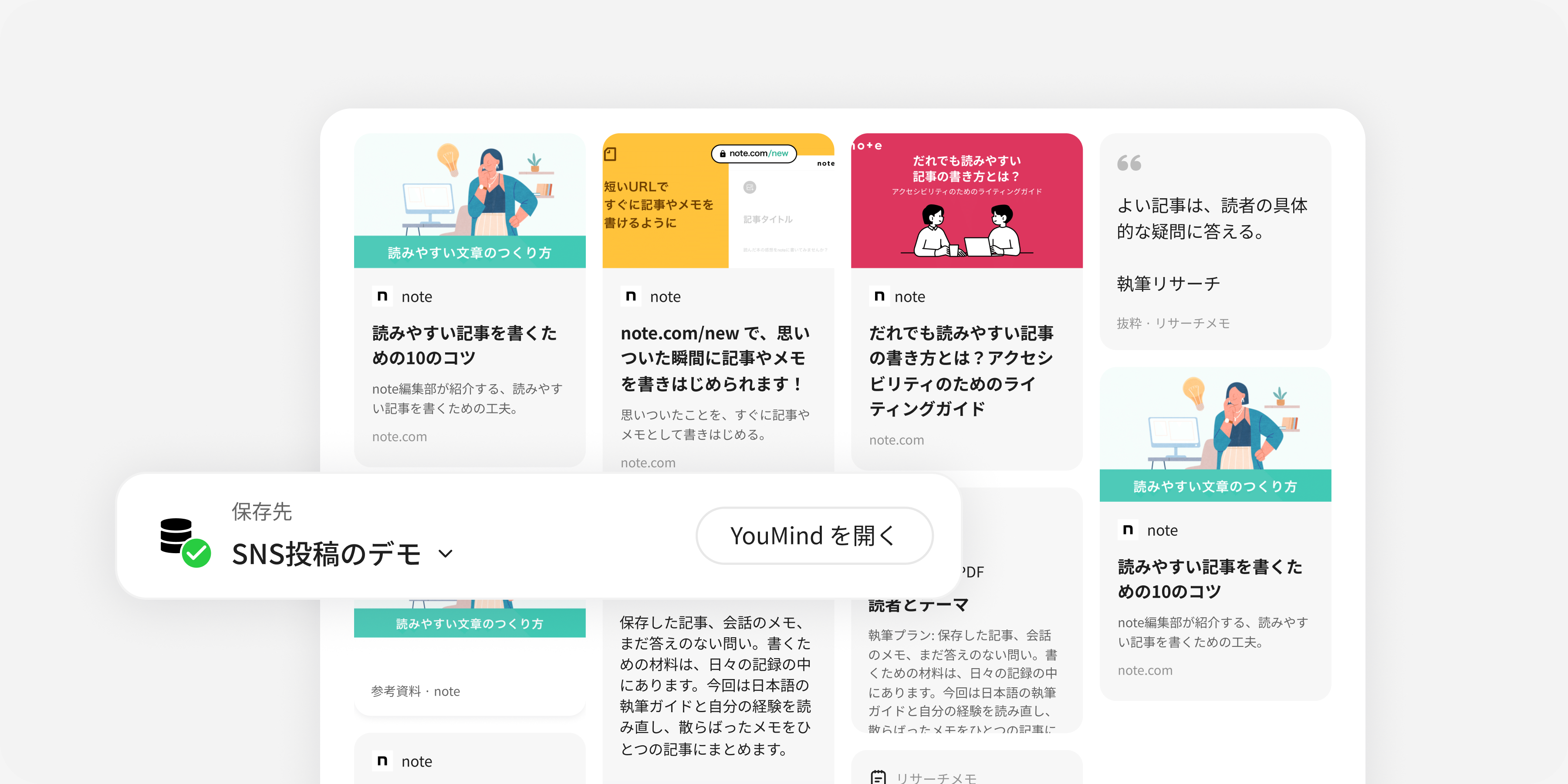Click the document icon in yellow thumbnail
The image size is (1568, 784).
610,154
